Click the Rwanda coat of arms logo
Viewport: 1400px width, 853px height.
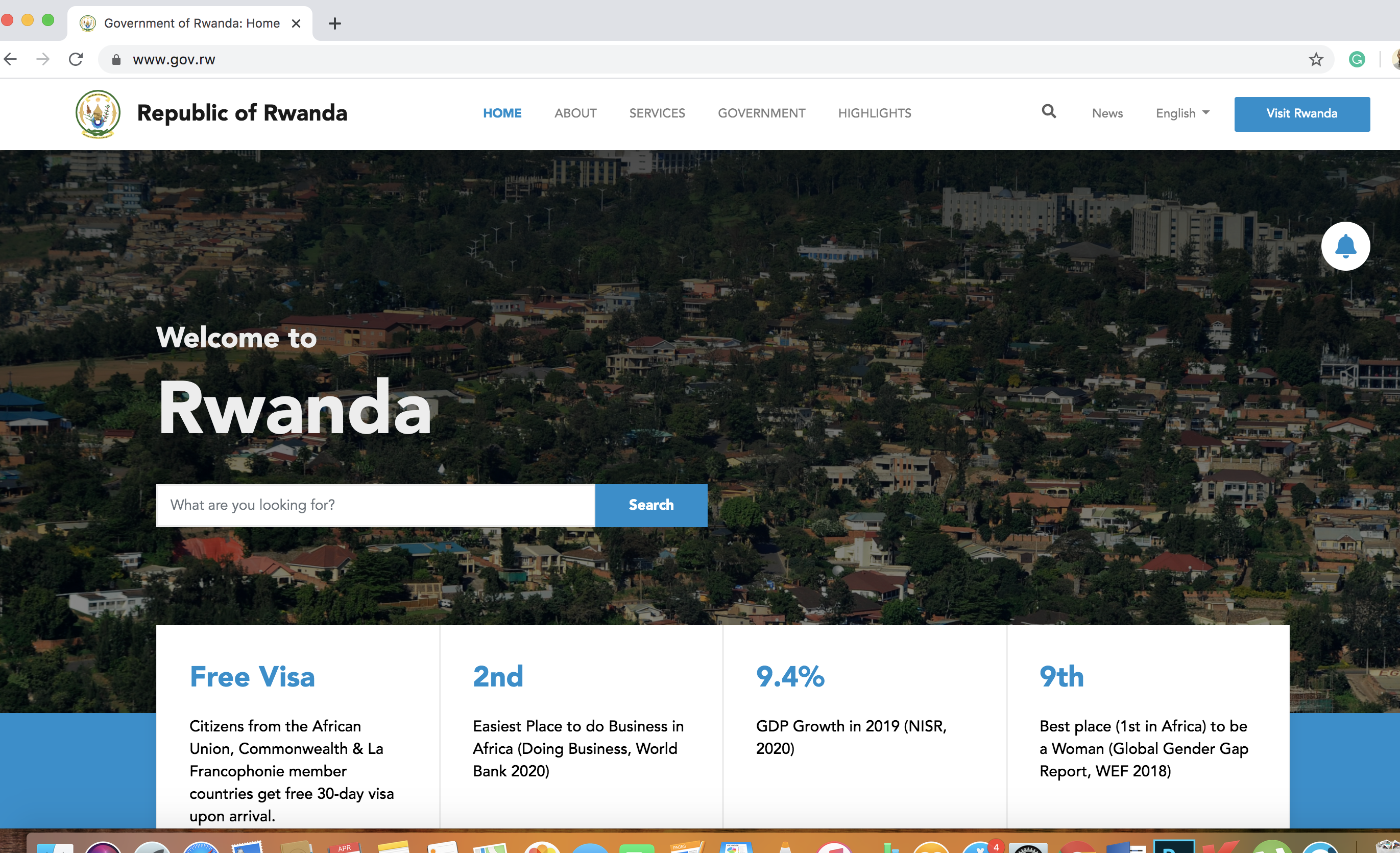click(98, 114)
